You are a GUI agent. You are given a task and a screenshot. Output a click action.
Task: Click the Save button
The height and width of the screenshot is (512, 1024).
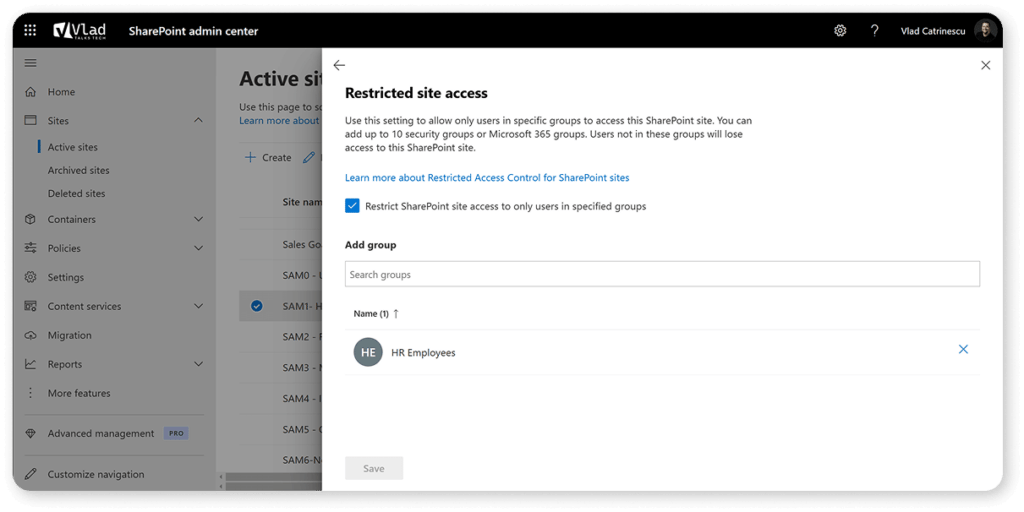374,469
